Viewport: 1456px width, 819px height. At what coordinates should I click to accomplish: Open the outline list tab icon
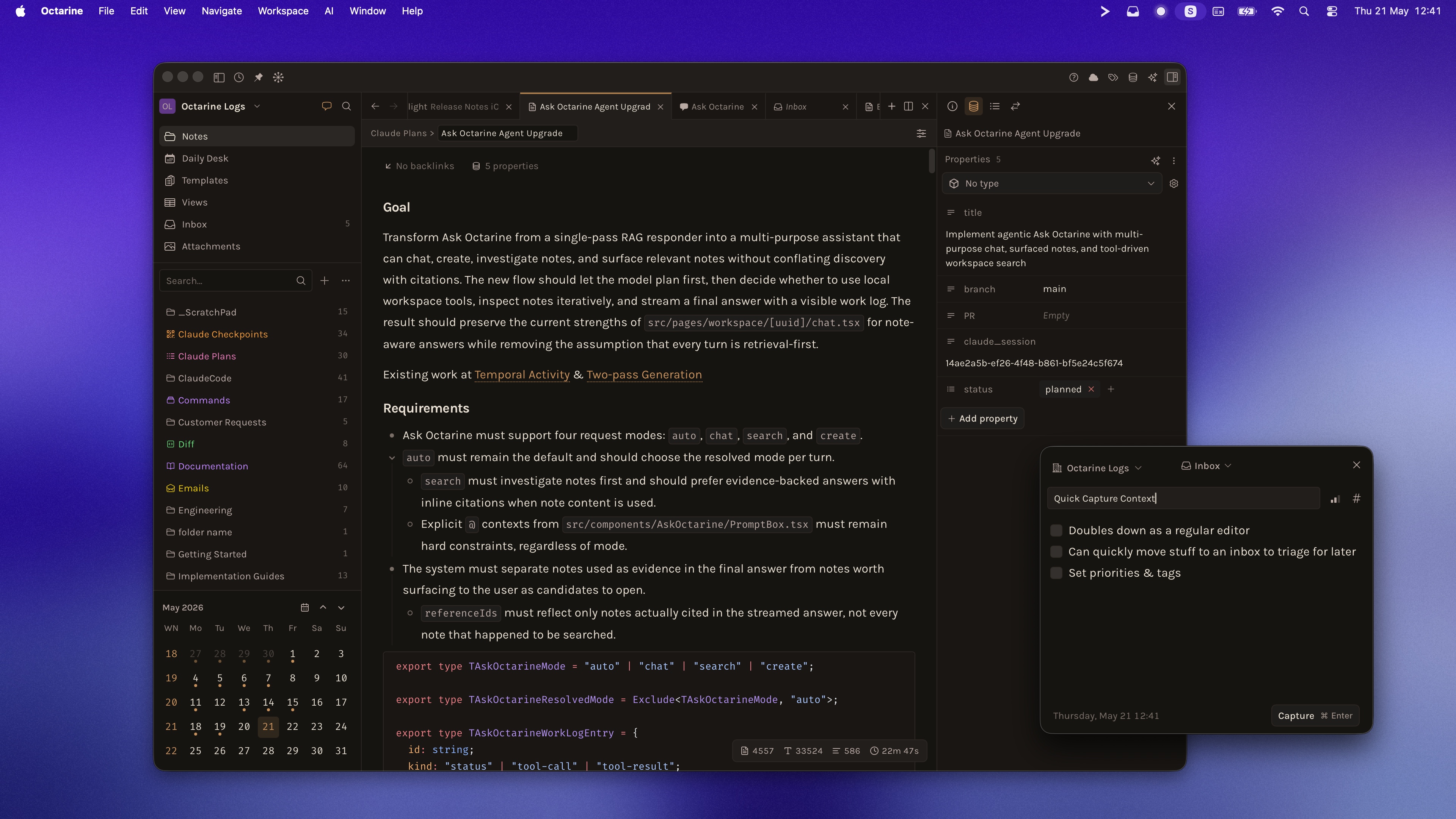995,106
